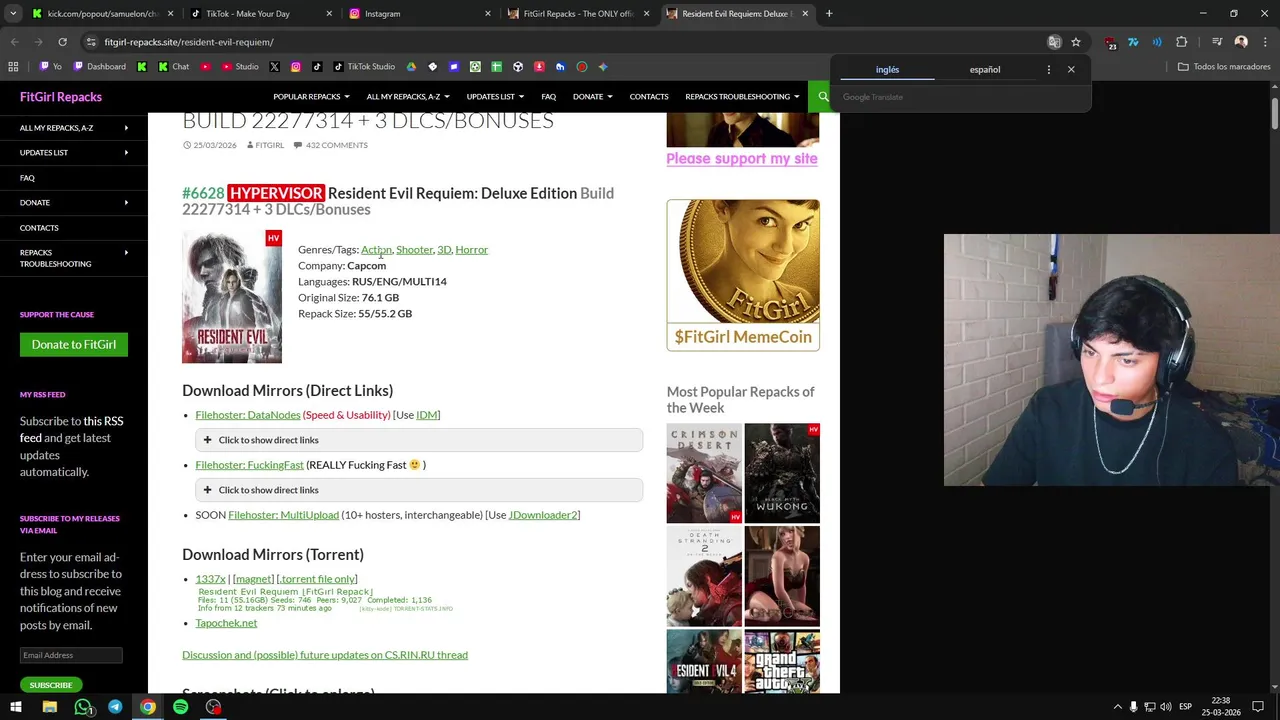The image size is (1280, 720).
Task: Open the tab search dropdown in Chrome
Action: (14, 14)
